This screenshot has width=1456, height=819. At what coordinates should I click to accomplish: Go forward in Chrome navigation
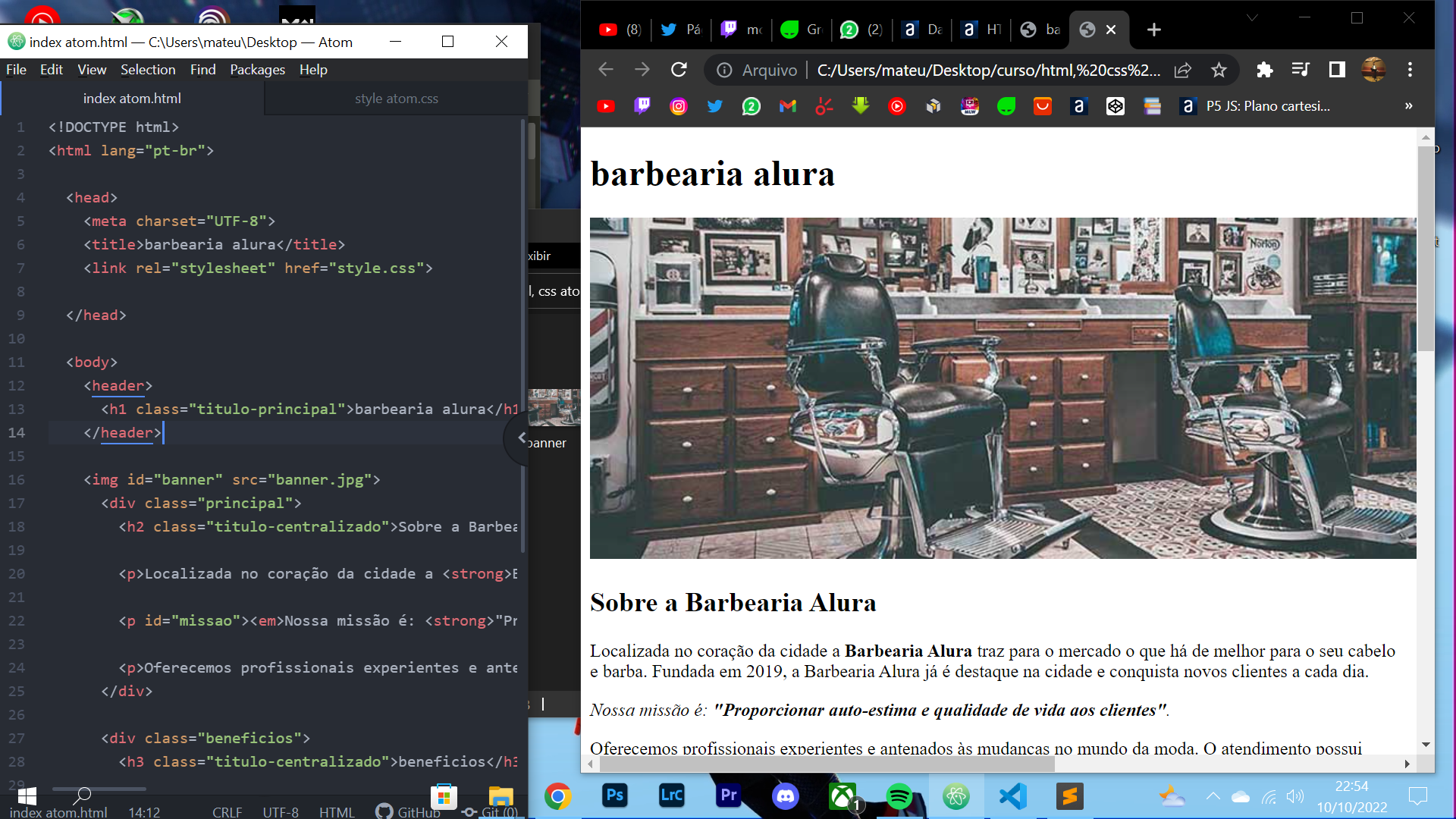642,70
